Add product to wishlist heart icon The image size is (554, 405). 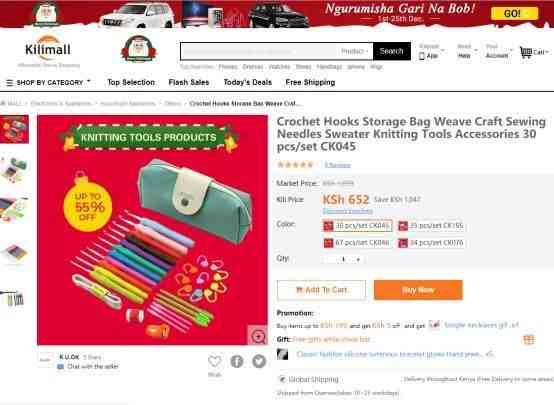click(214, 362)
